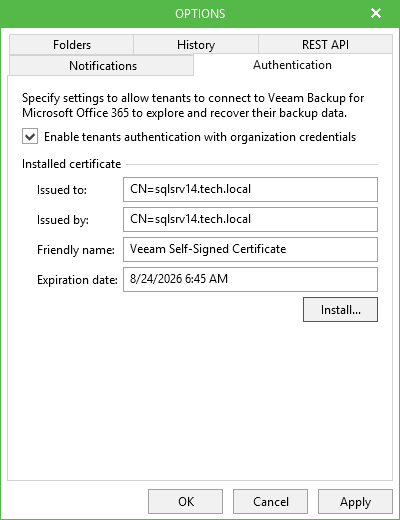Focus the Issued to text field

click(250, 189)
